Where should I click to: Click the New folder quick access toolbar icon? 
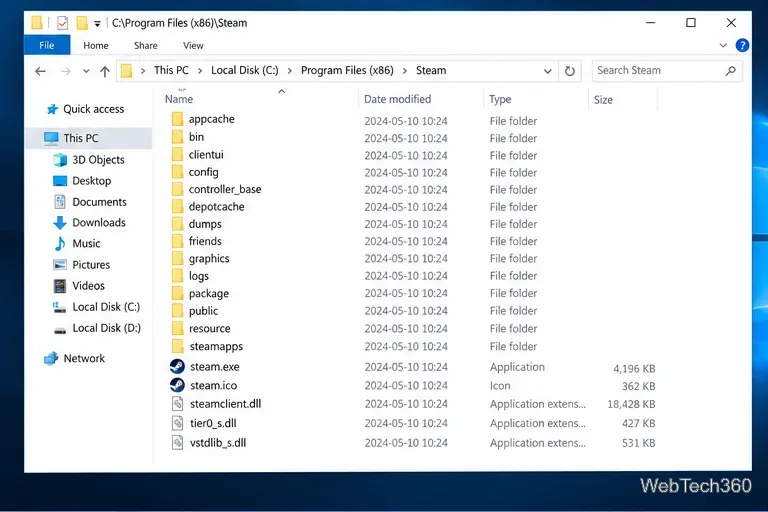82,23
